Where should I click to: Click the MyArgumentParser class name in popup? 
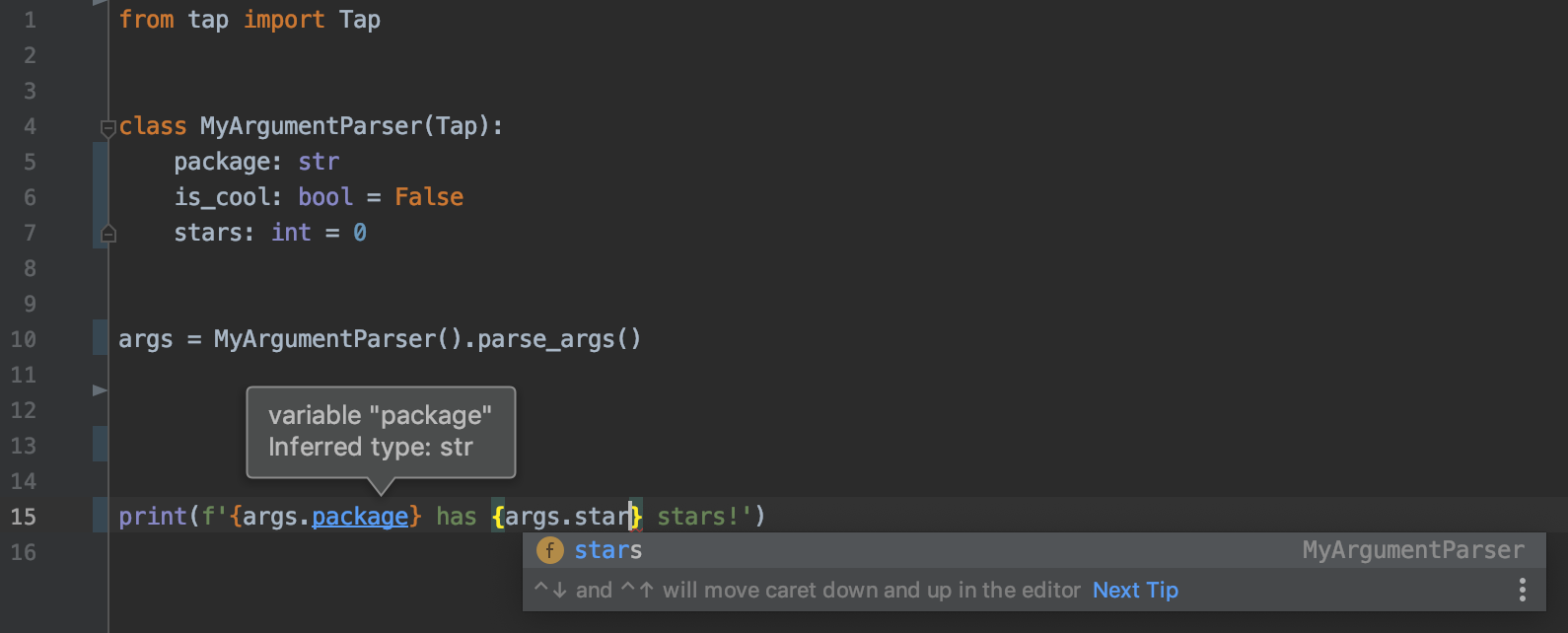[x=1412, y=550]
